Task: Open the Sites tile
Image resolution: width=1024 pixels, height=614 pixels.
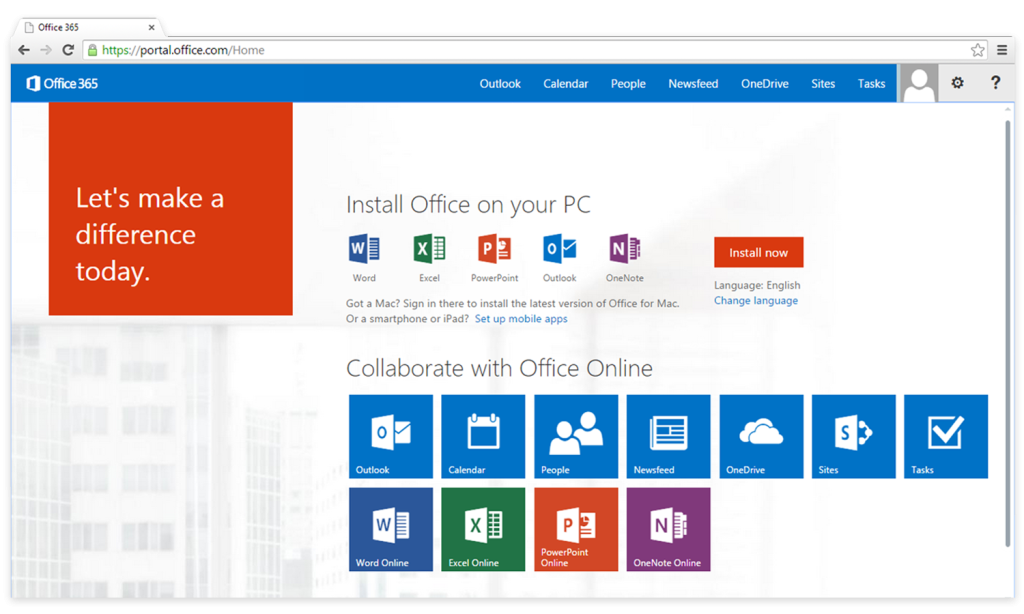Action: click(854, 436)
